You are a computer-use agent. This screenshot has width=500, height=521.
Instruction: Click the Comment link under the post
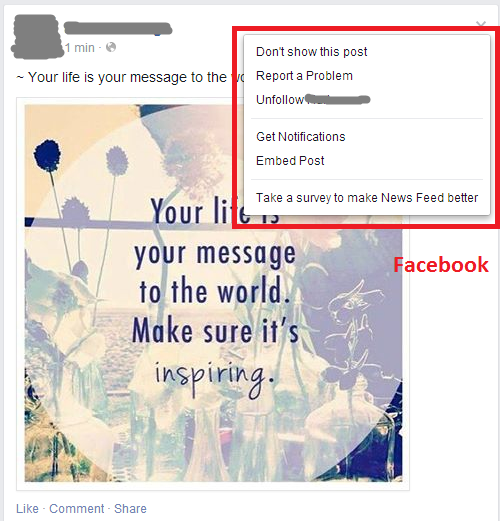(x=77, y=509)
